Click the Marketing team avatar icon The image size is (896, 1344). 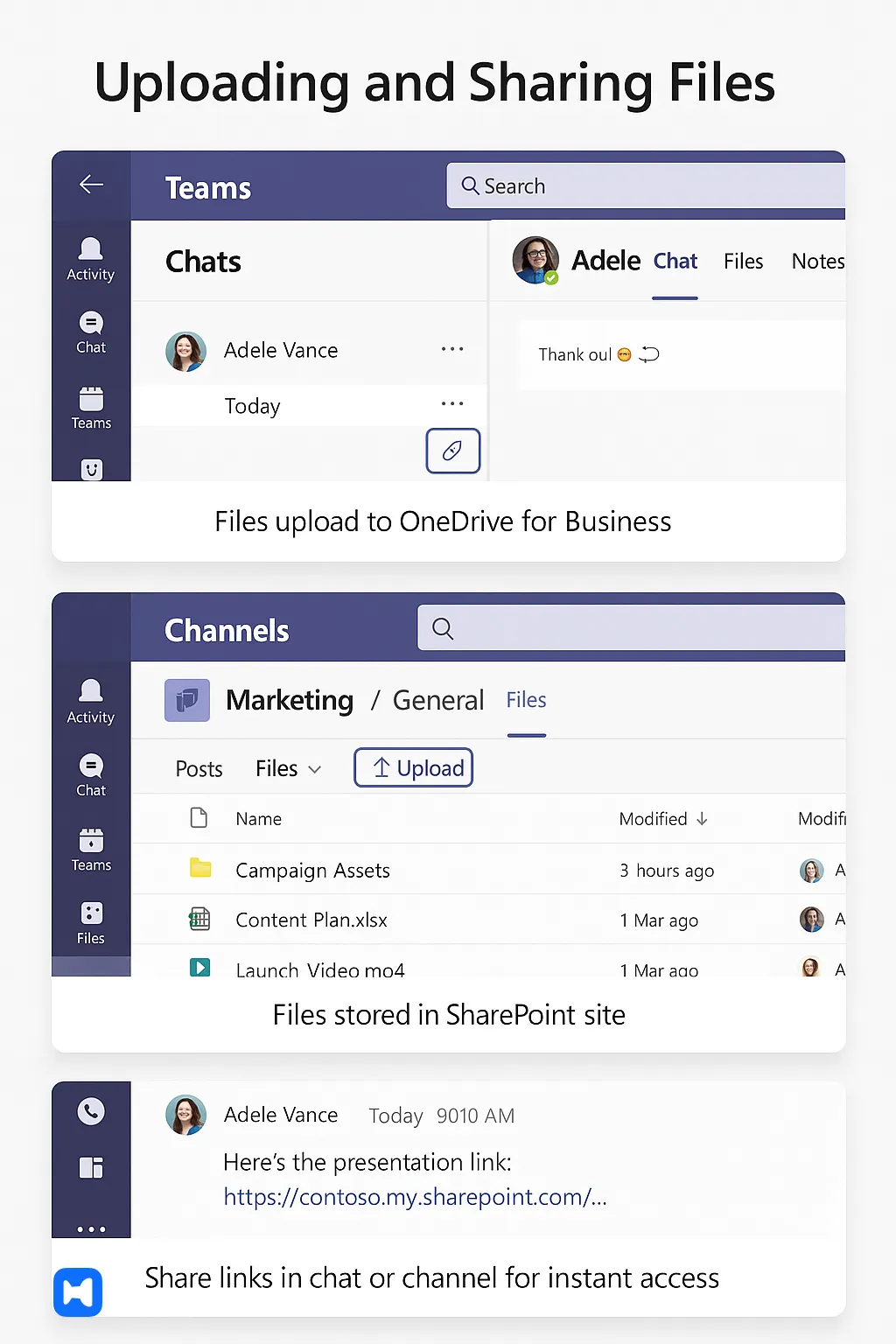tap(186, 700)
